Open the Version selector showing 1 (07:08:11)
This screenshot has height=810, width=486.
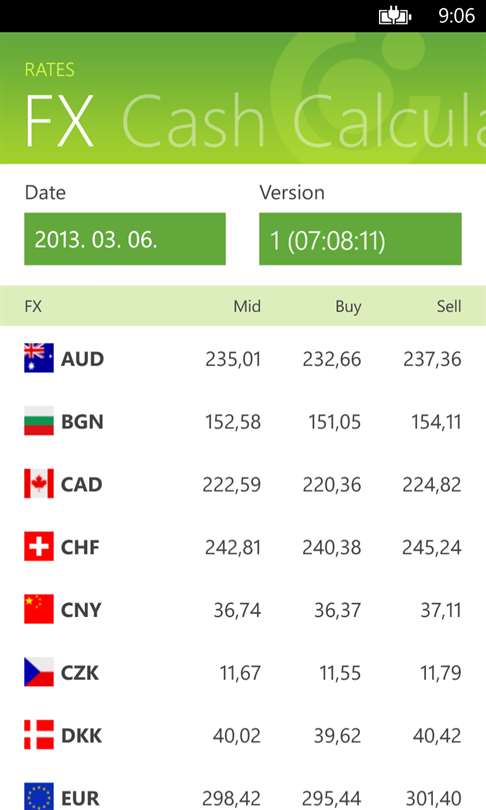[360, 239]
